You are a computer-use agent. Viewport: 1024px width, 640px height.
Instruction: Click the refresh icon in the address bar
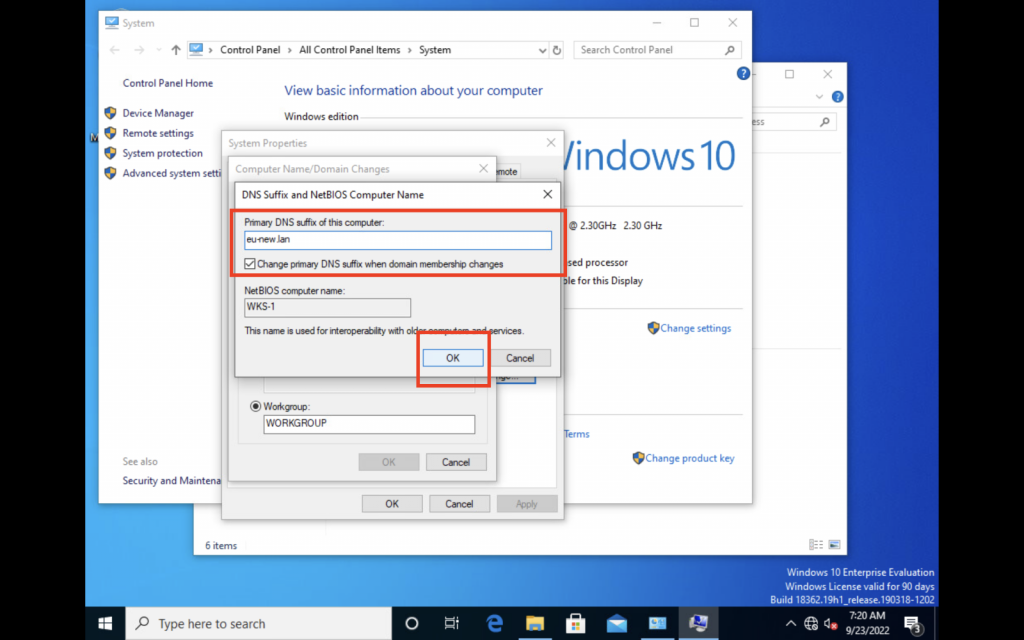pyautogui.click(x=559, y=50)
